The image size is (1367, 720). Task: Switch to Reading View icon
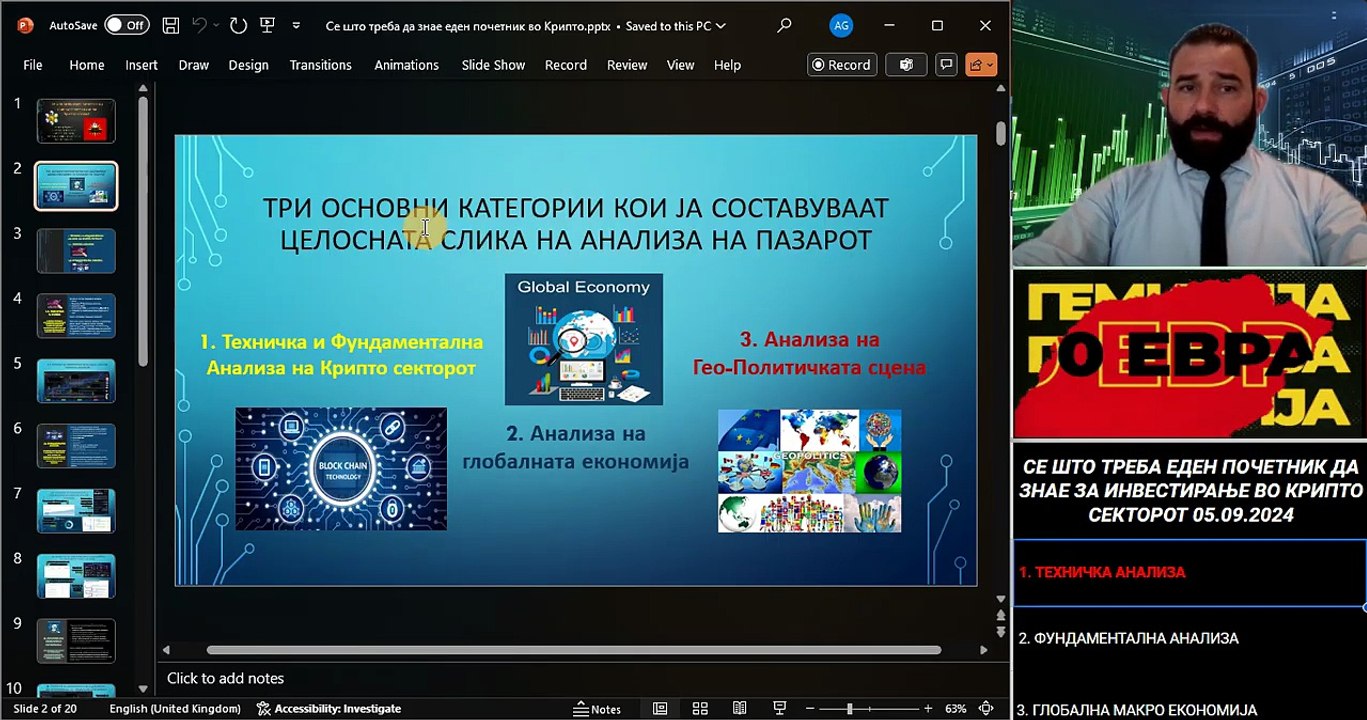pos(740,709)
